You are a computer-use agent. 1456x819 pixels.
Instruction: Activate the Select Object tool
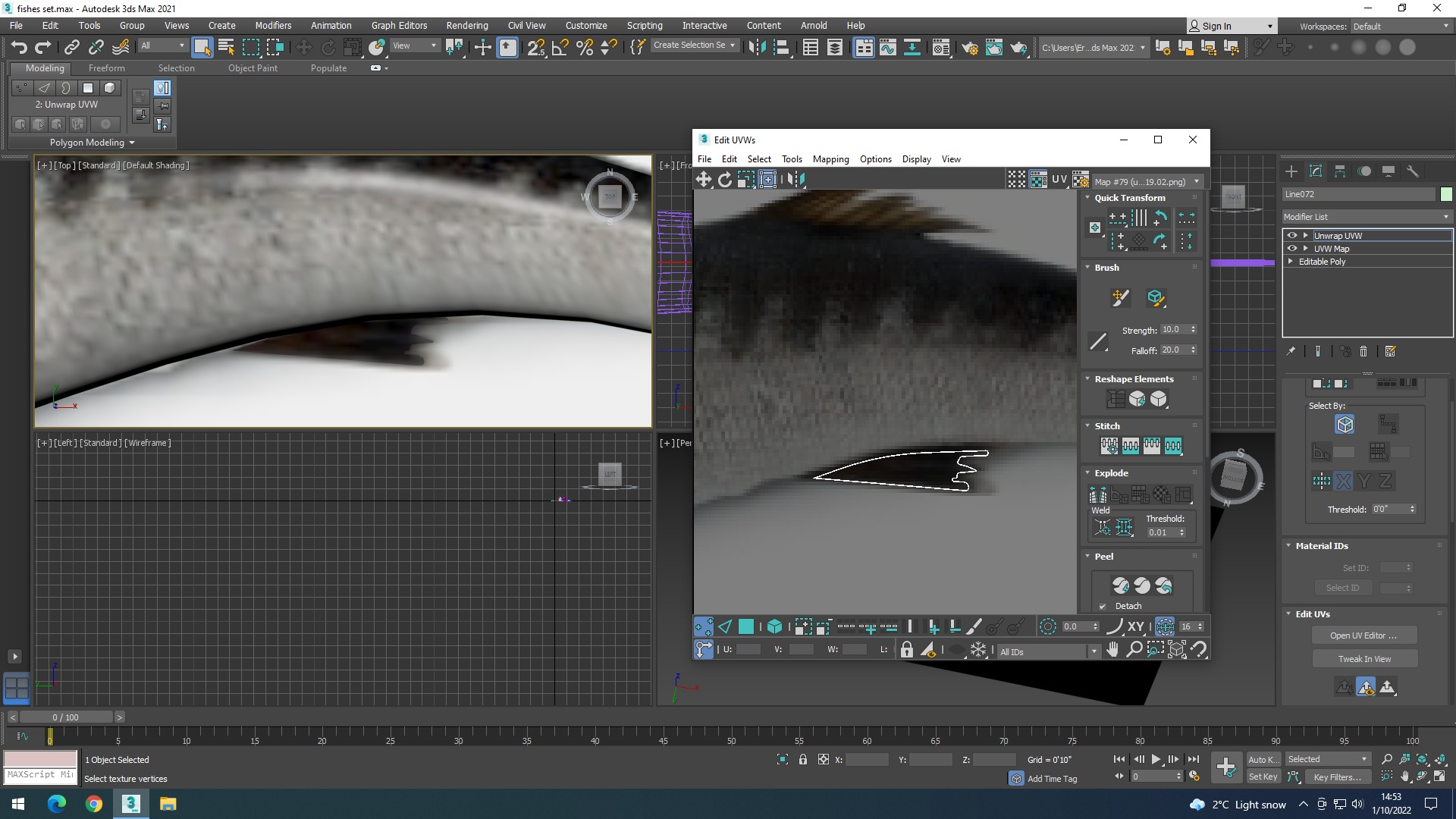(x=202, y=47)
